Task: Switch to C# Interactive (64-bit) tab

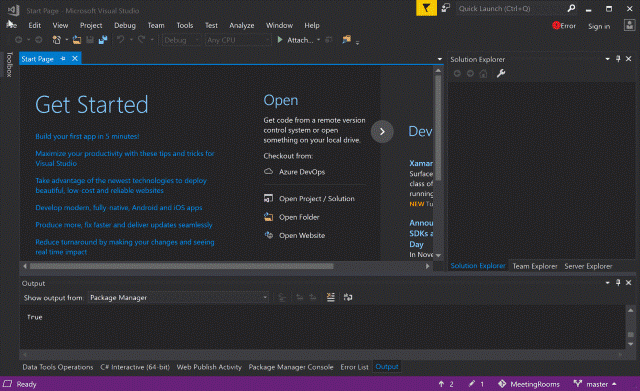Action: pos(135,367)
